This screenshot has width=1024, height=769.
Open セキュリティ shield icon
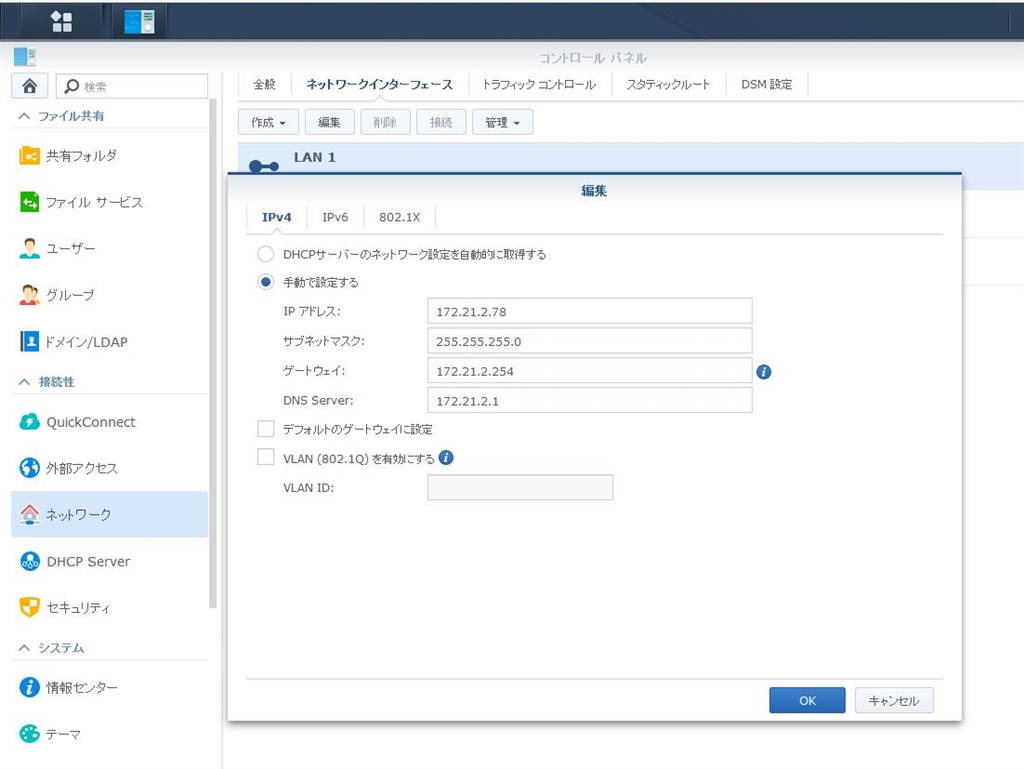point(29,607)
